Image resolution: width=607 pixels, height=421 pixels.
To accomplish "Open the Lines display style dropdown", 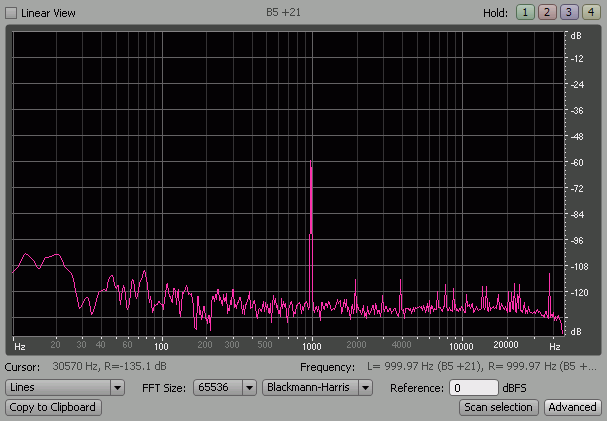I will [x=65, y=387].
